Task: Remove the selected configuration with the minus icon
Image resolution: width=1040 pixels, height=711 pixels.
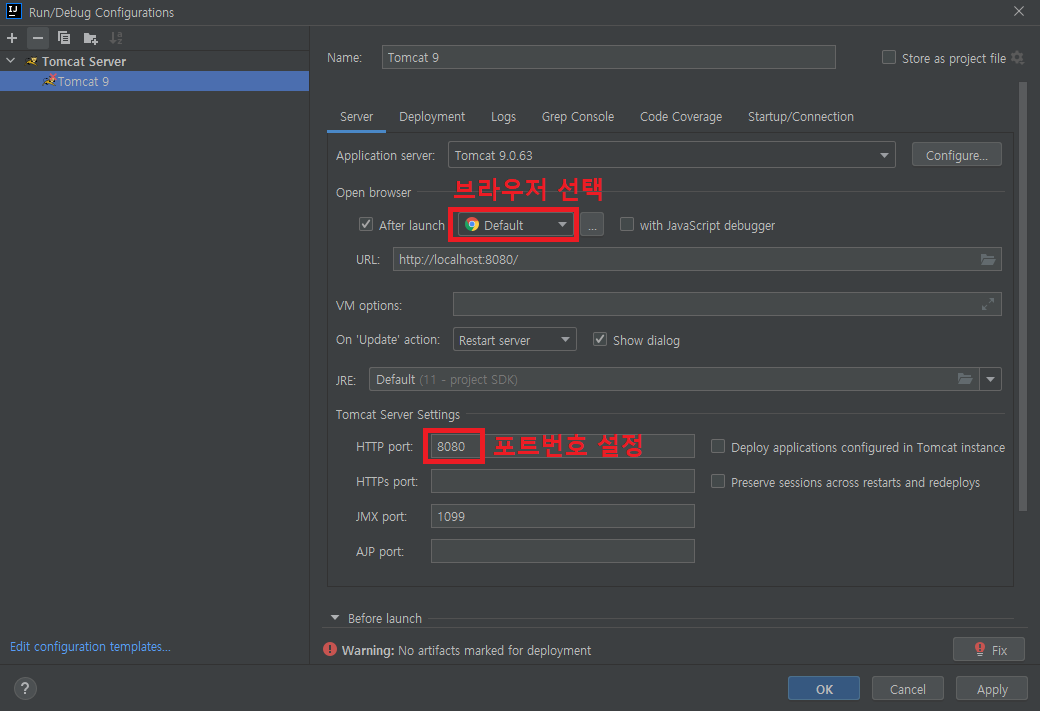Action: pyautogui.click(x=38, y=38)
